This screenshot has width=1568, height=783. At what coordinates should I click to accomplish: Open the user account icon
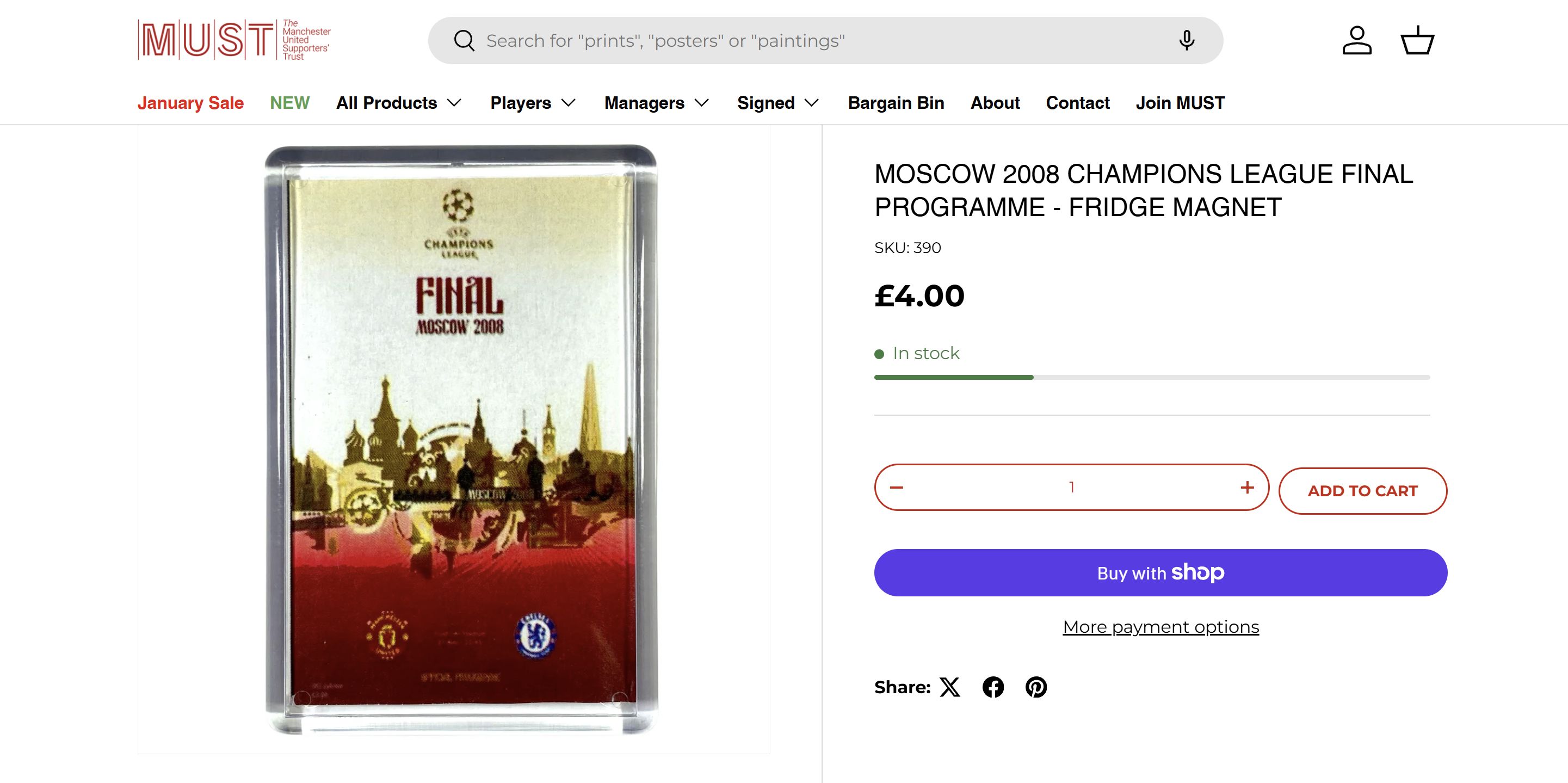(x=1357, y=41)
